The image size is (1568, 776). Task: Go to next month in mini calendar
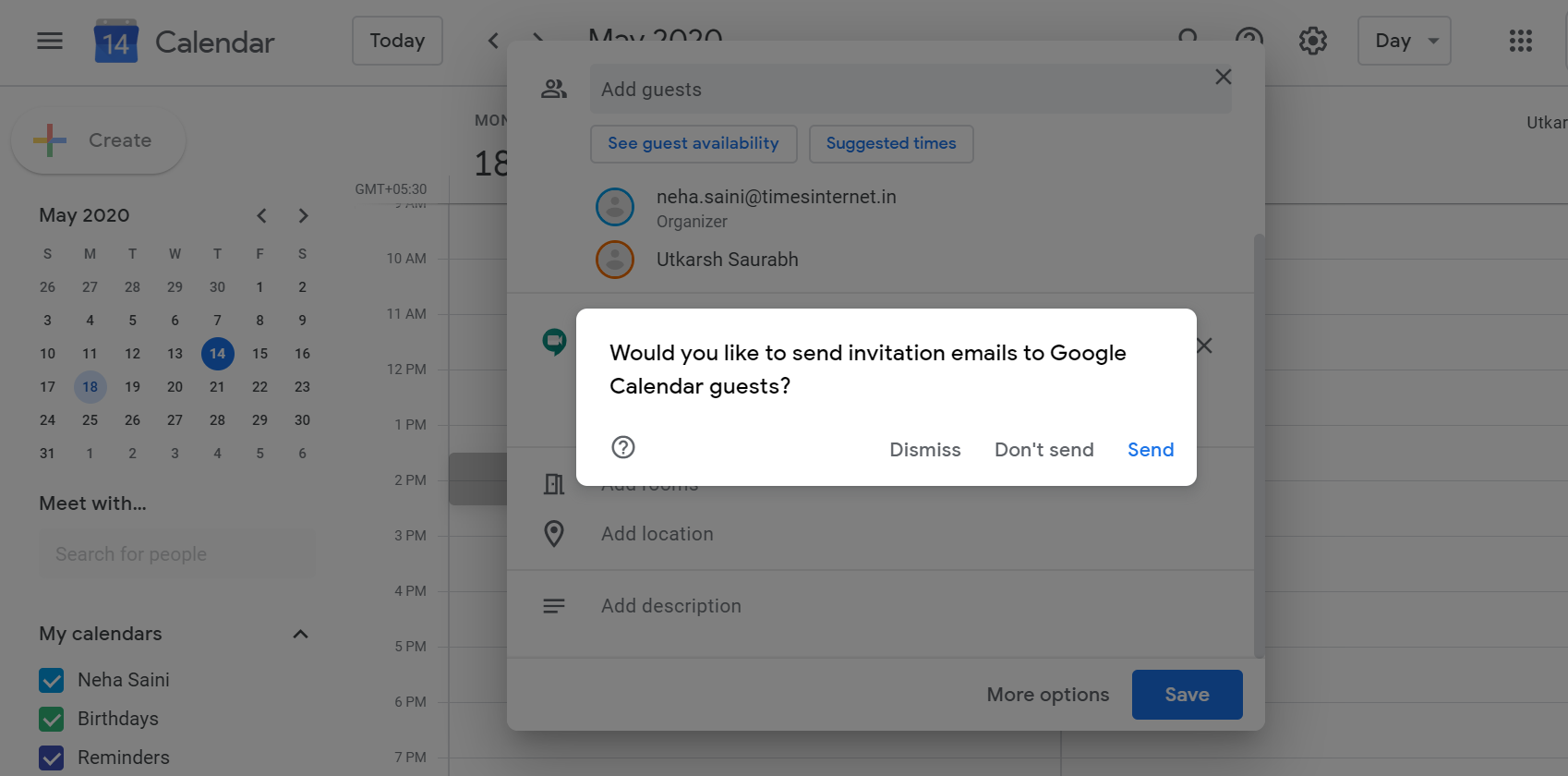click(303, 215)
